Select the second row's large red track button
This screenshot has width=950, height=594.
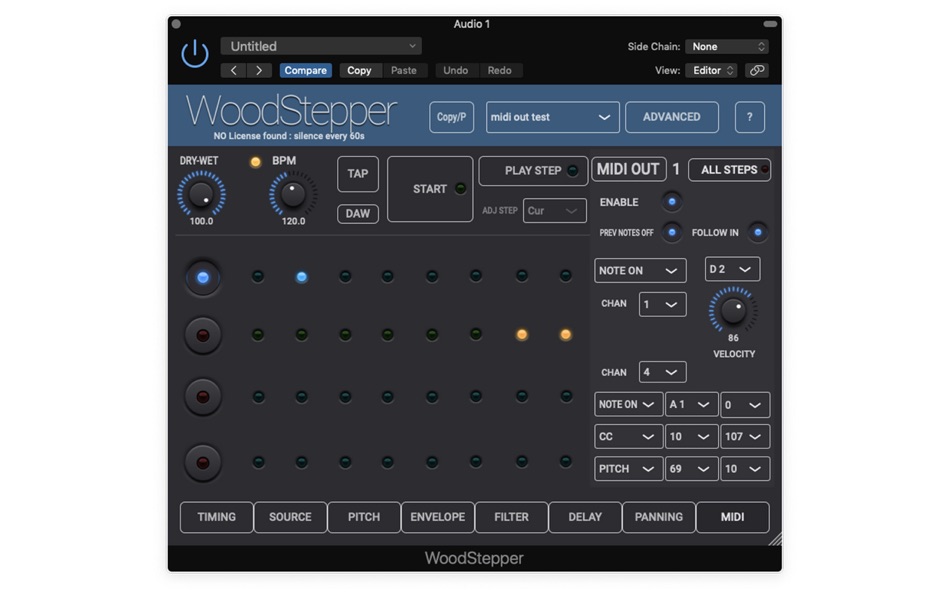coord(203,335)
